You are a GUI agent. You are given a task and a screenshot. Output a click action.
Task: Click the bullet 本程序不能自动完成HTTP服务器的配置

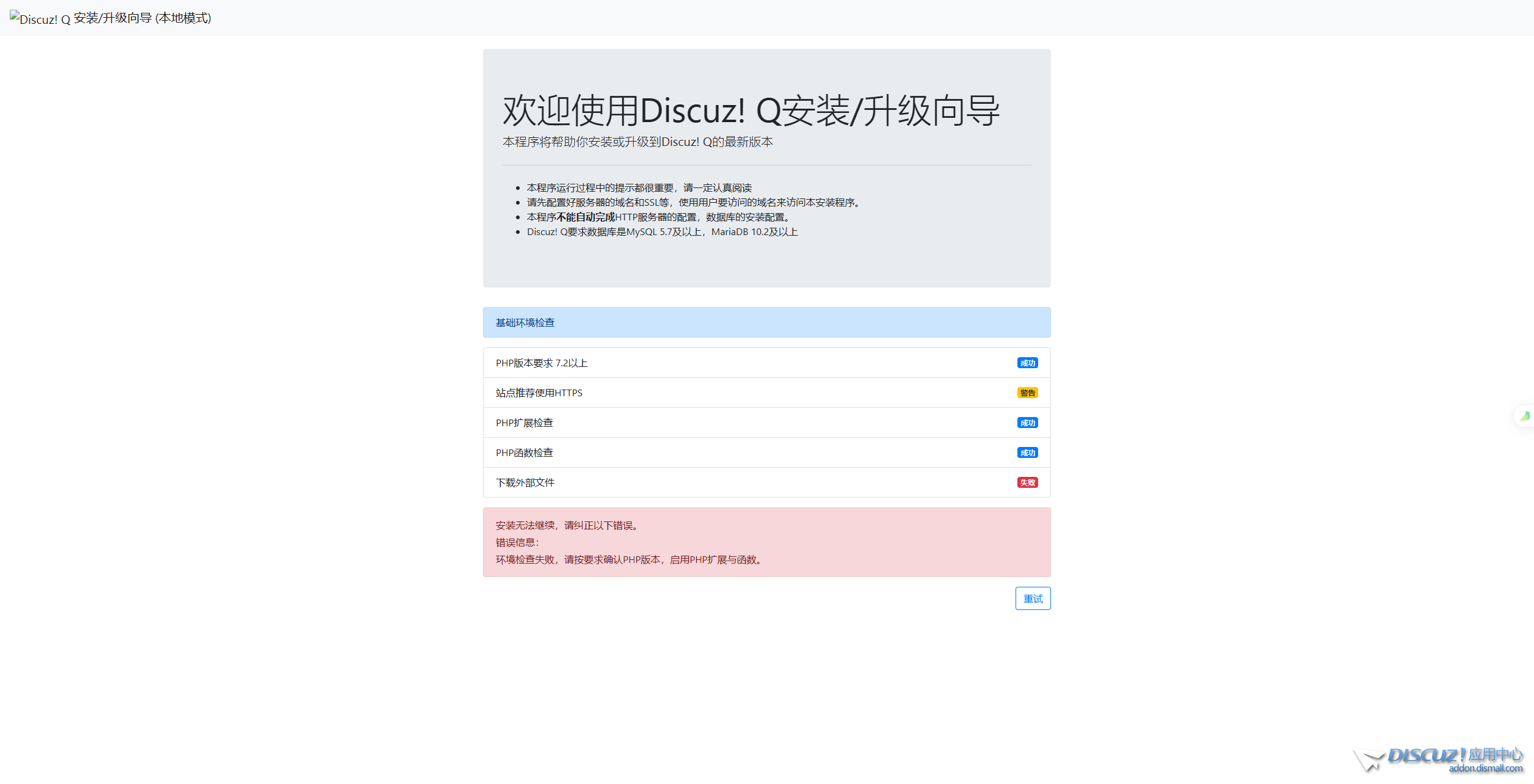point(660,217)
